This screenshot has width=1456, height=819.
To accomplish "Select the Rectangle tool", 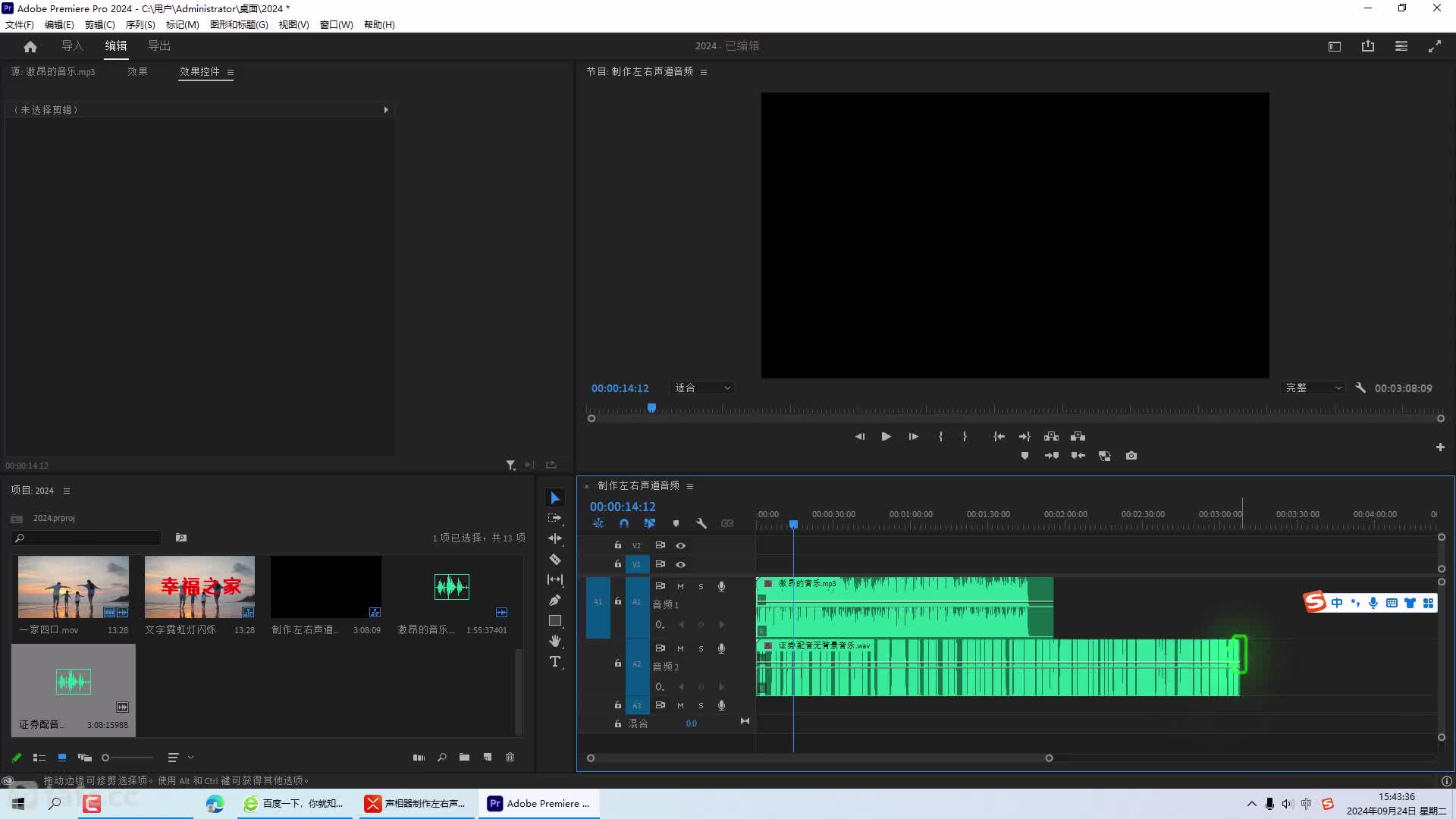I will (x=555, y=620).
